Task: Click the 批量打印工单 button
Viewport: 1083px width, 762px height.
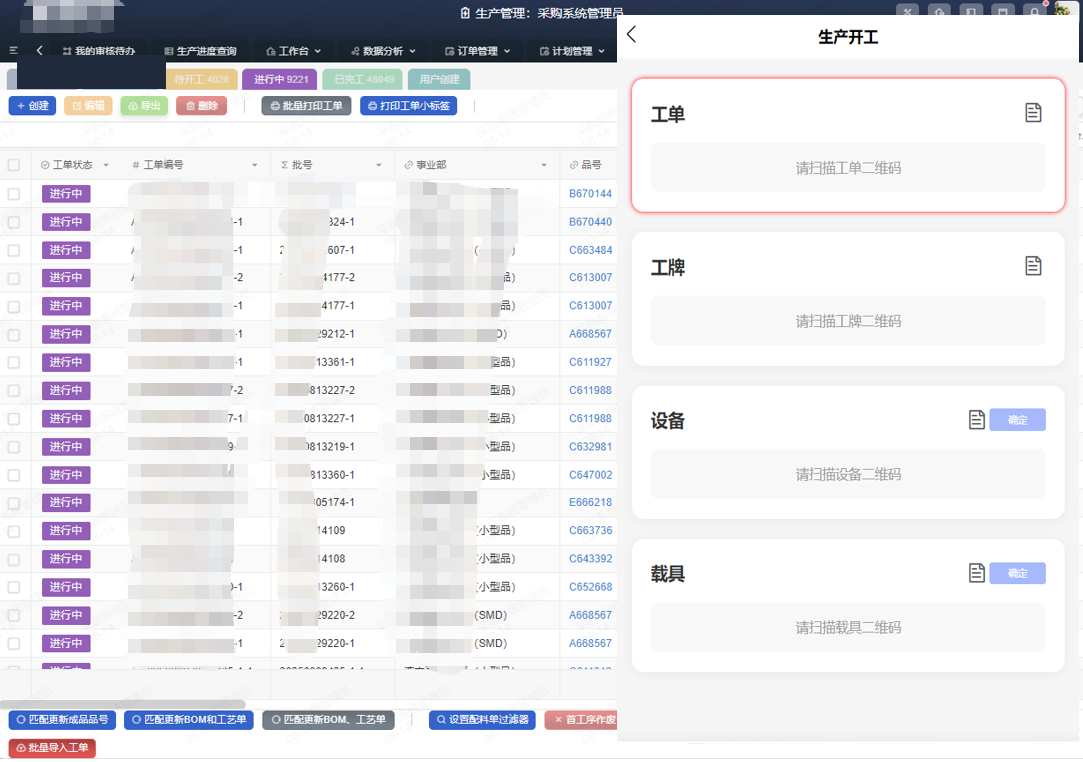Action: pyautogui.click(x=306, y=105)
